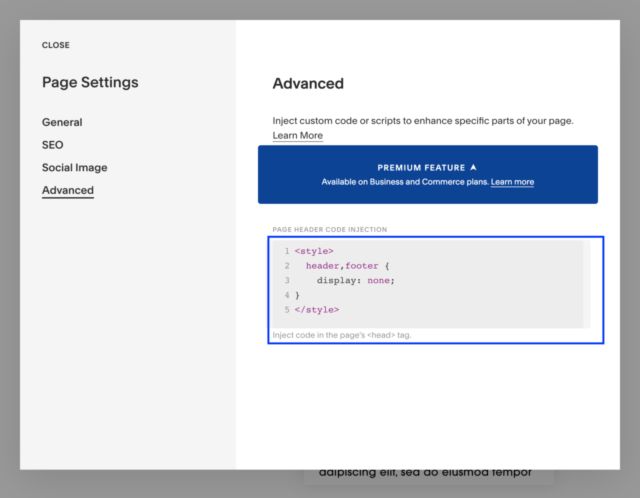Click the Advanced heading text
Viewport: 640px width, 498px height.
click(308, 83)
